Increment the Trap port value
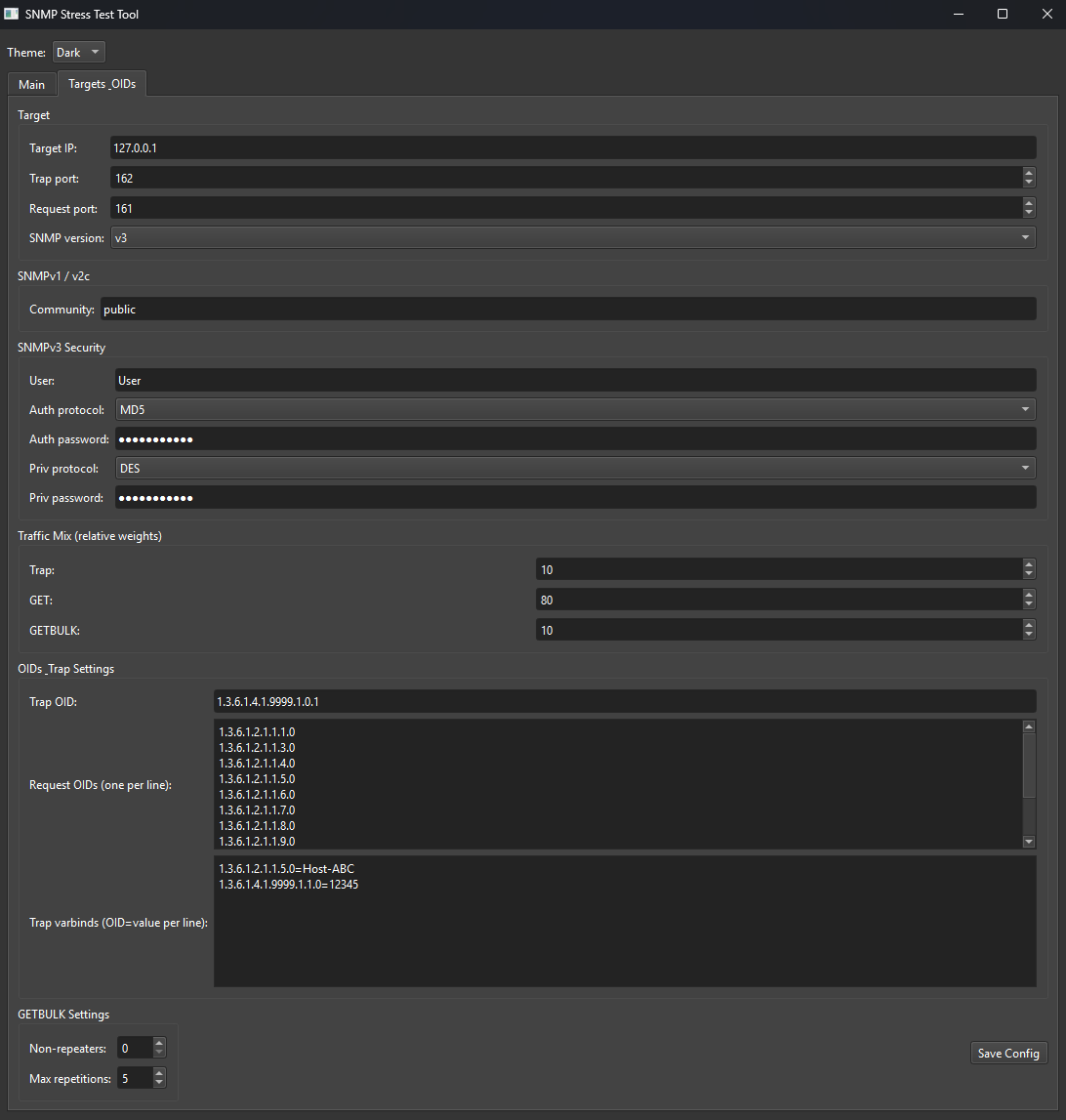The height and width of the screenshot is (1120, 1066). [x=1028, y=173]
